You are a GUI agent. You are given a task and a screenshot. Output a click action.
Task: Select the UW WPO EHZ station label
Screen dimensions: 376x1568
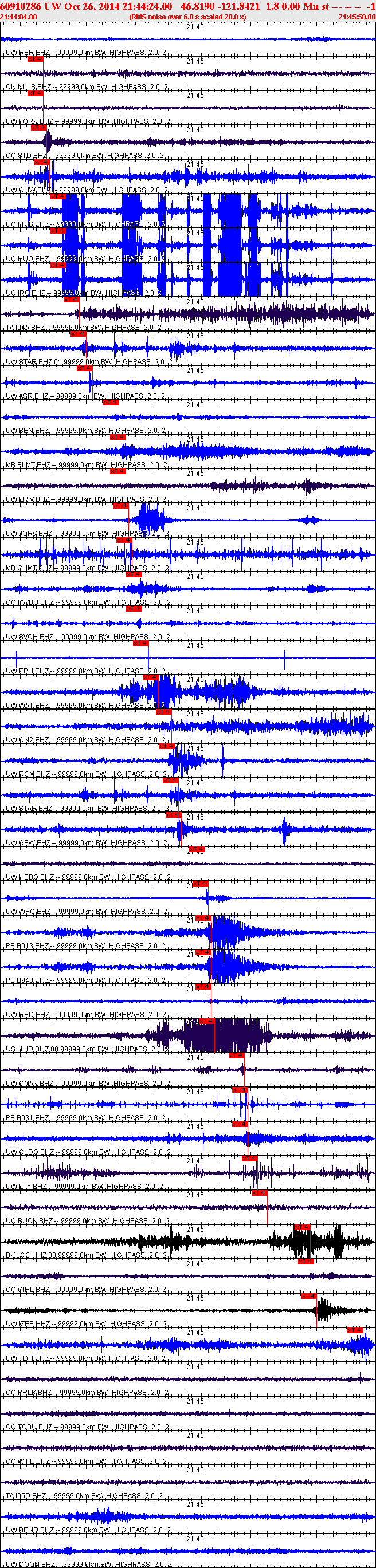[87, 912]
